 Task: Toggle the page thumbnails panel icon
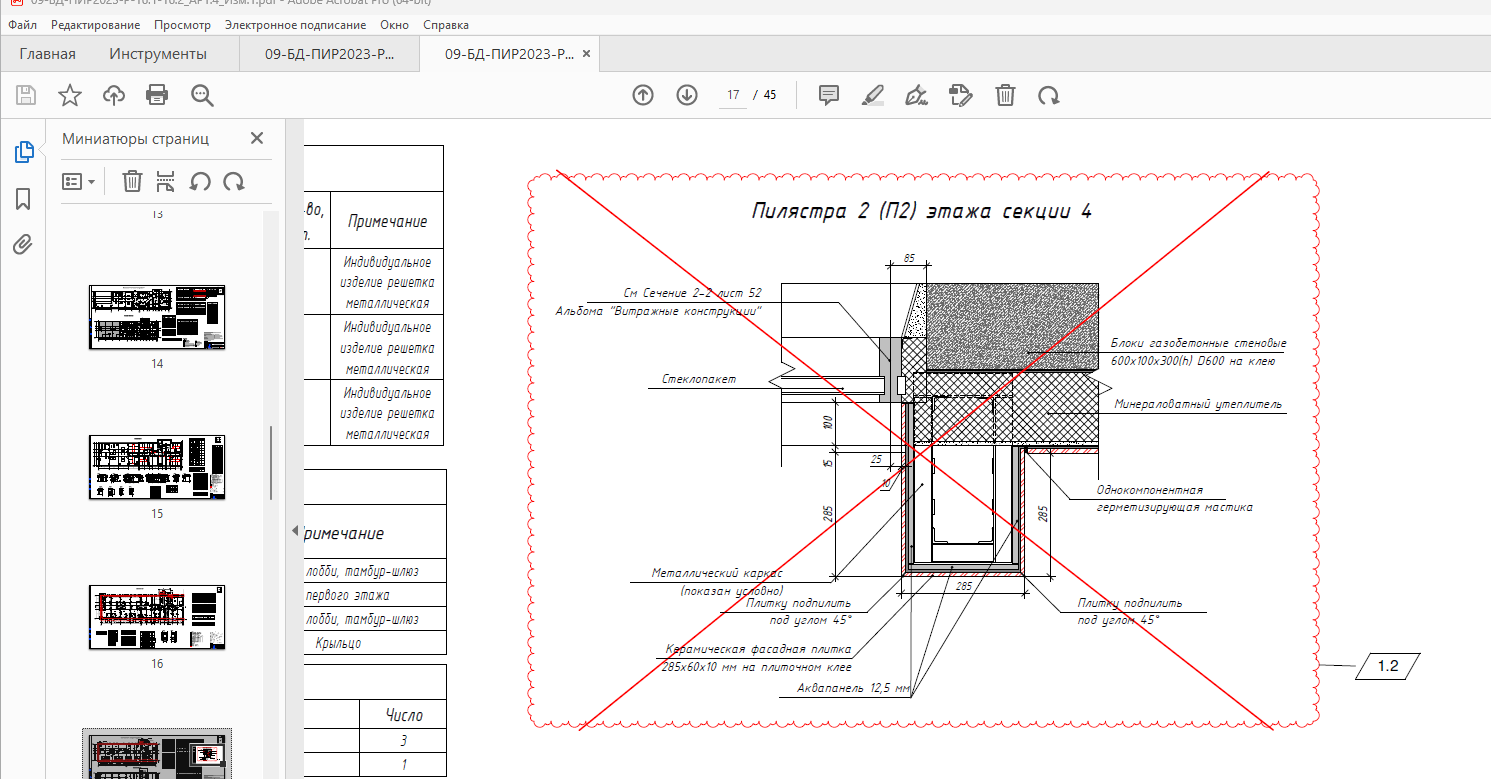24,152
